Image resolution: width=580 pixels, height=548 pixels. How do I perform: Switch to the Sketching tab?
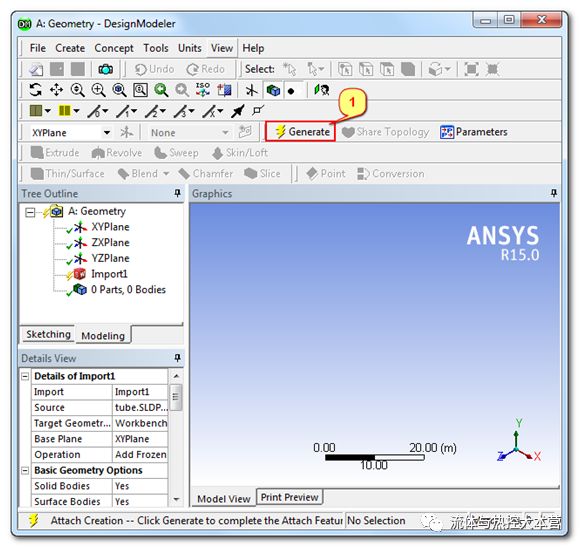tap(48, 334)
